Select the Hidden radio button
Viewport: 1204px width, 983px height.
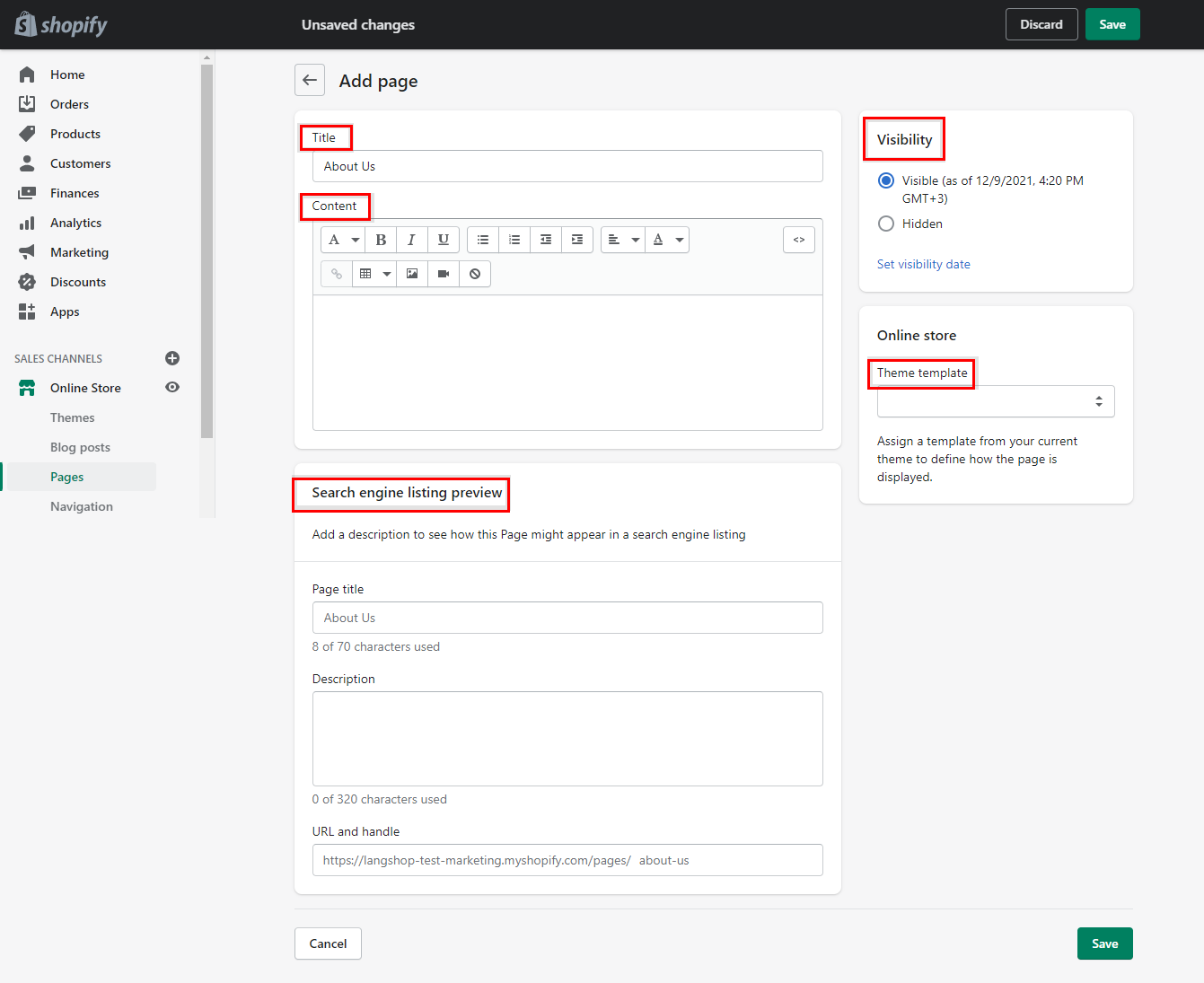pos(886,224)
